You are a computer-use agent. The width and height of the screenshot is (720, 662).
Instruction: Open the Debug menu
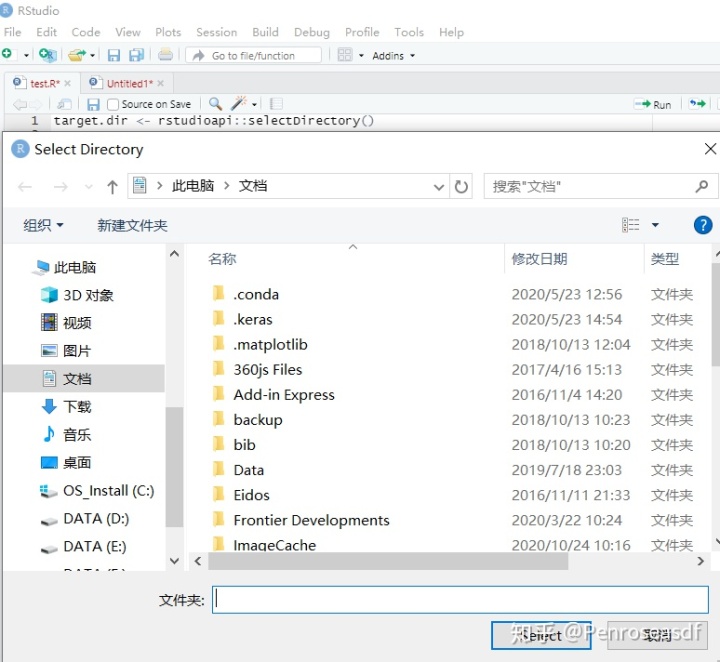point(312,32)
